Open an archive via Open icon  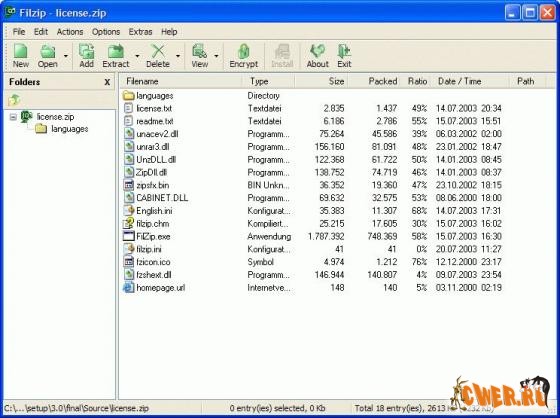[48, 51]
